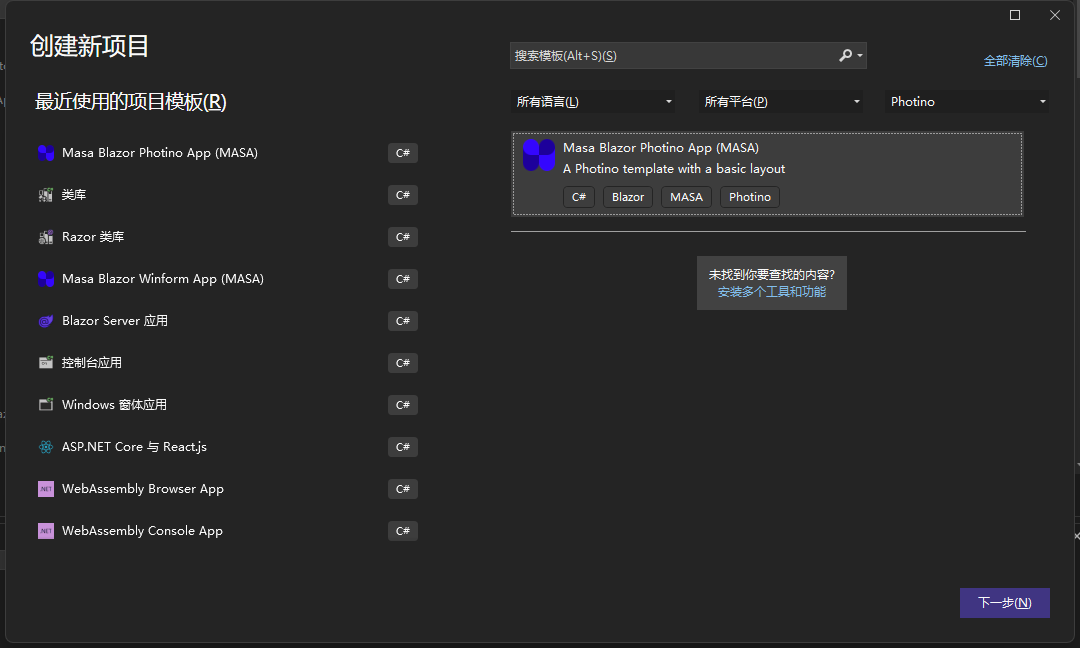Screen dimensions: 1080x648
Task: Click the Masa Blazor Photino App template icon
Action: pyautogui.click(x=46, y=152)
